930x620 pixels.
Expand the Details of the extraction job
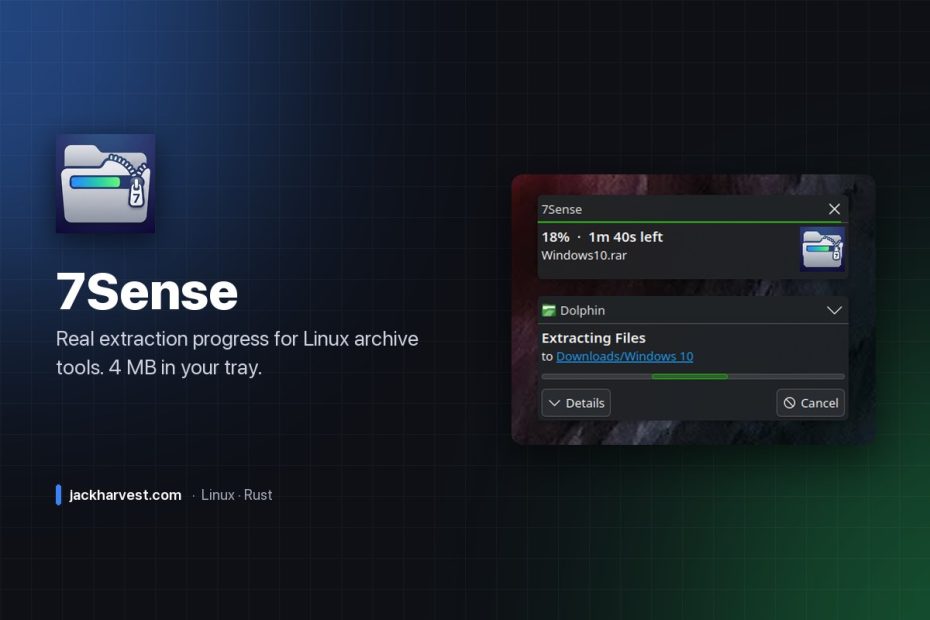pyautogui.click(x=576, y=403)
